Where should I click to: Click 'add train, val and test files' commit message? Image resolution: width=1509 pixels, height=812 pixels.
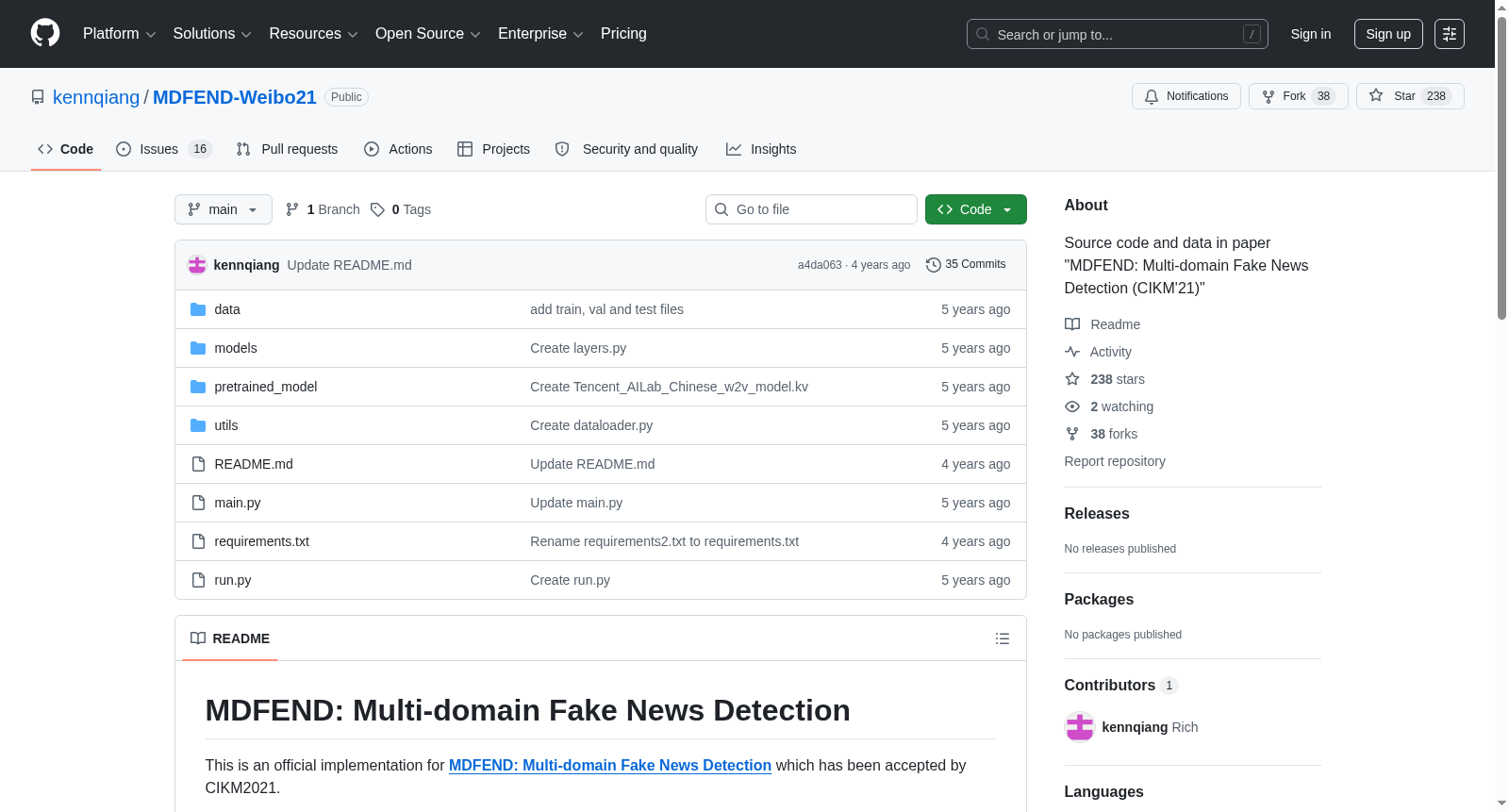click(x=606, y=309)
